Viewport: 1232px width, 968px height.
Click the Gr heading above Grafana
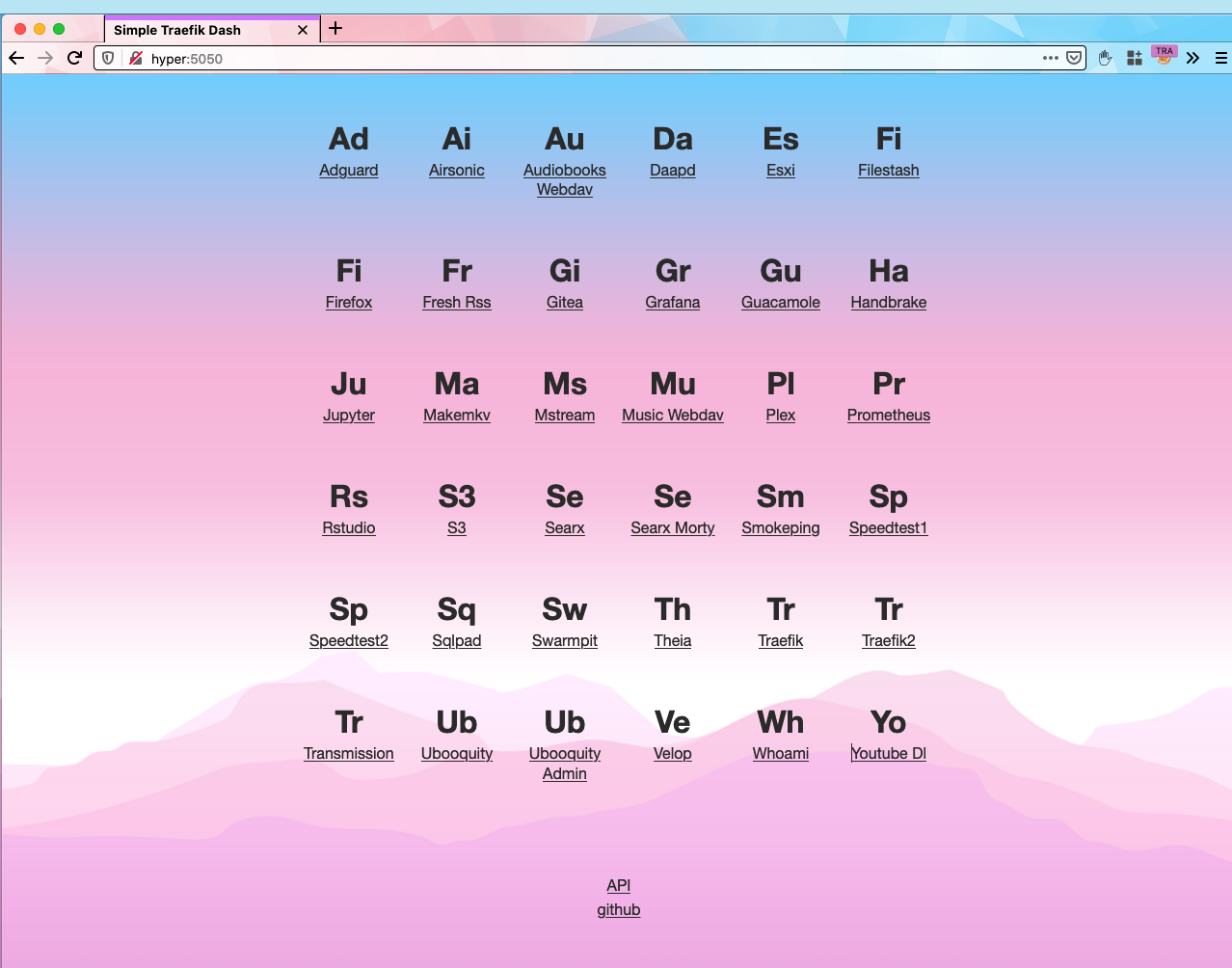pos(673,271)
